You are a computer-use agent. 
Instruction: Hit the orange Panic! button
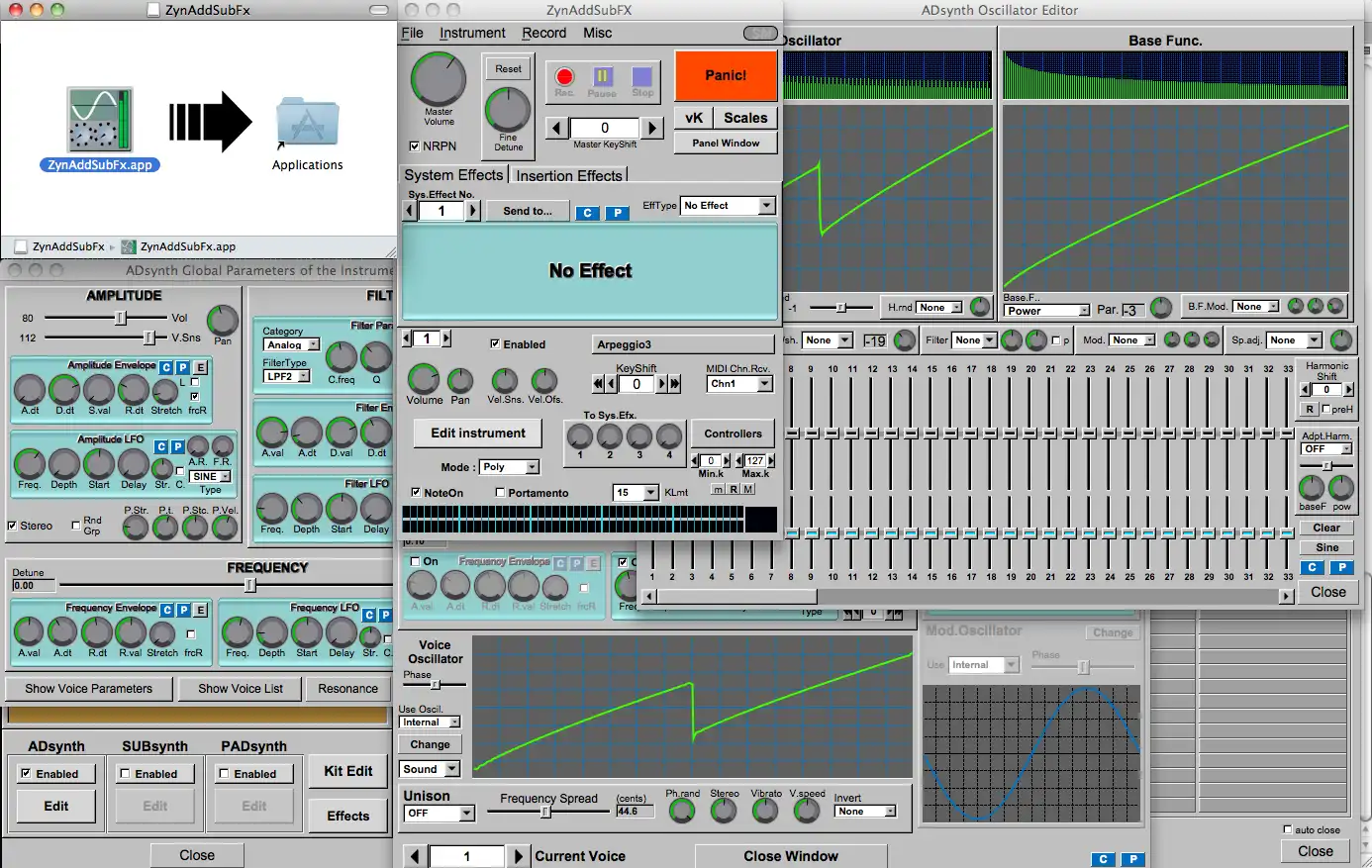(726, 75)
